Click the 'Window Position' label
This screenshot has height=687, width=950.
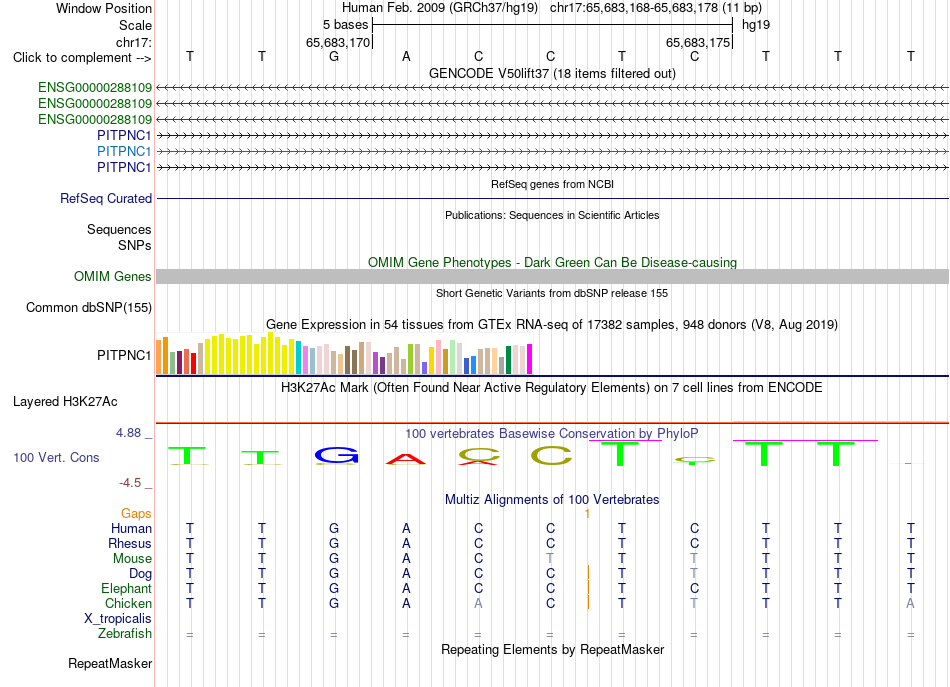[x=104, y=8]
